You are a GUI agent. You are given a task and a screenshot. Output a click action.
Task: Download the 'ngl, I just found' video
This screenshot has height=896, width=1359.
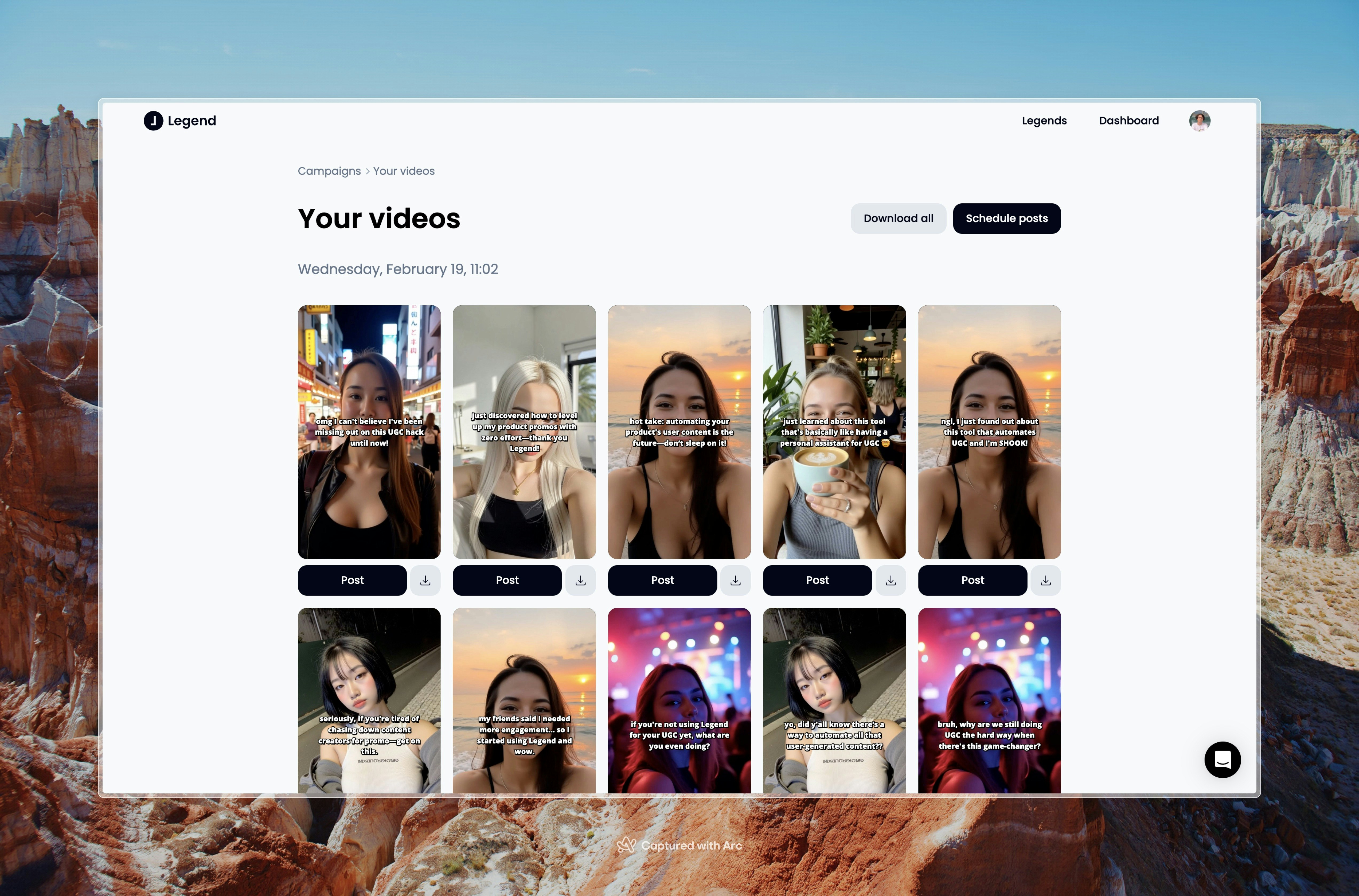pos(1045,580)
